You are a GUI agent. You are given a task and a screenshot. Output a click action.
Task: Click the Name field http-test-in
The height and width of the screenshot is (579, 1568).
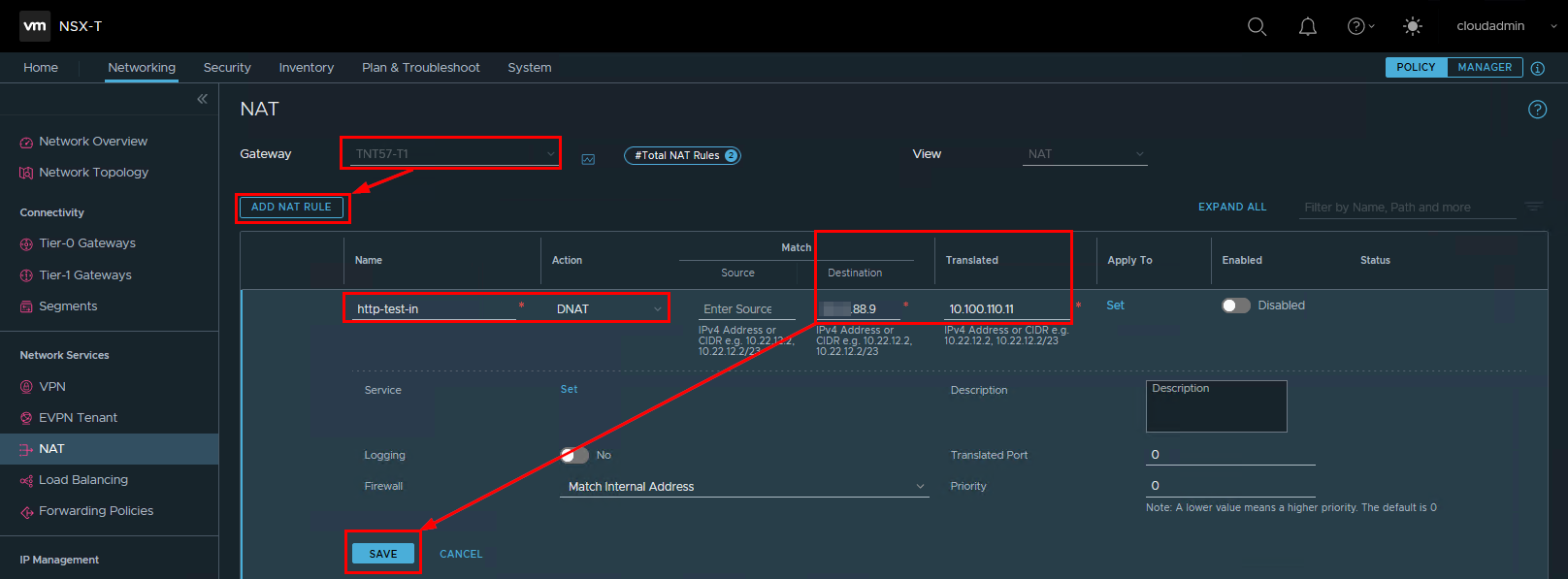pyautogui.click(x=434, y=308)
